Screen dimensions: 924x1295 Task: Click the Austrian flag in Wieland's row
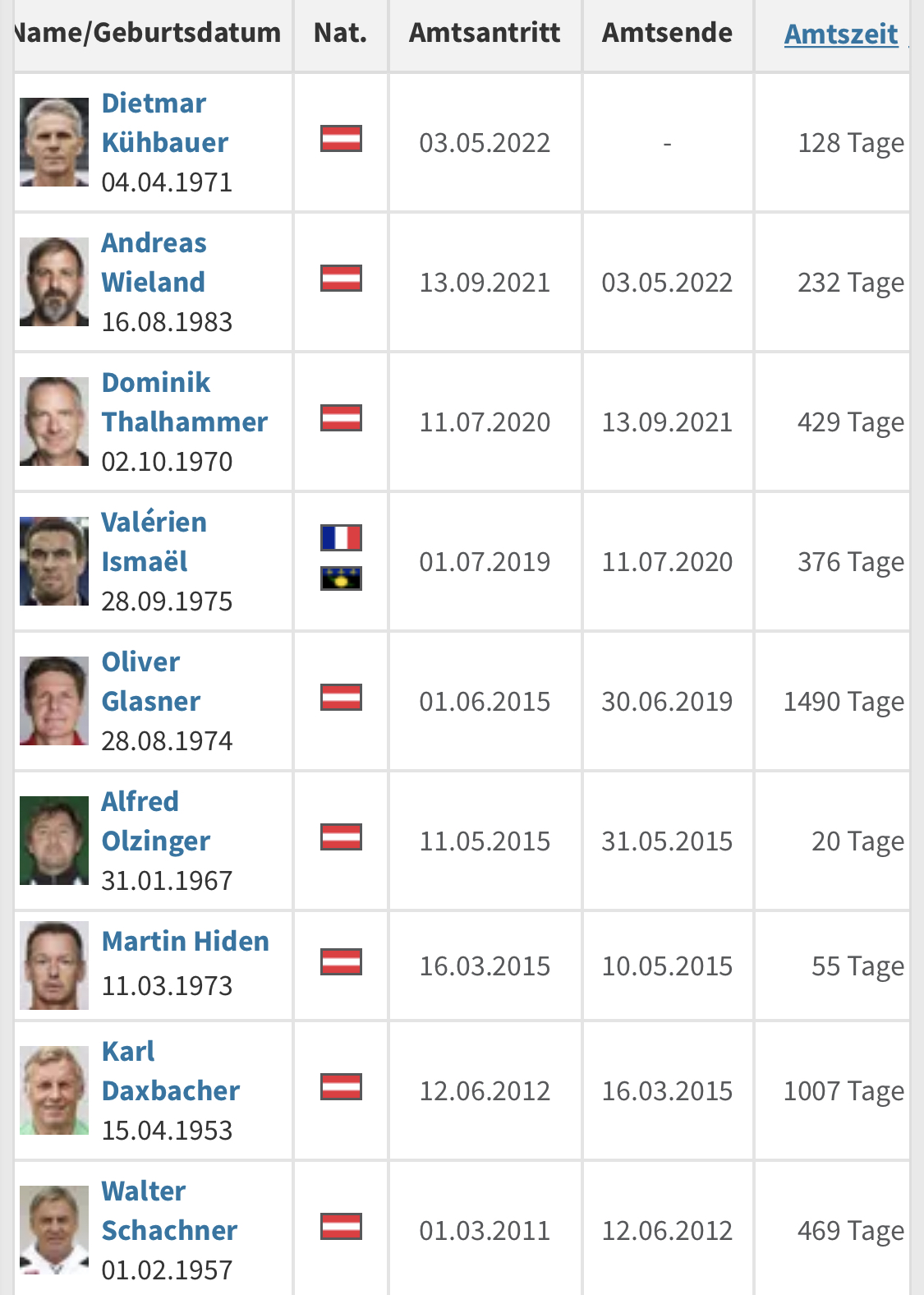click(341, 279)
